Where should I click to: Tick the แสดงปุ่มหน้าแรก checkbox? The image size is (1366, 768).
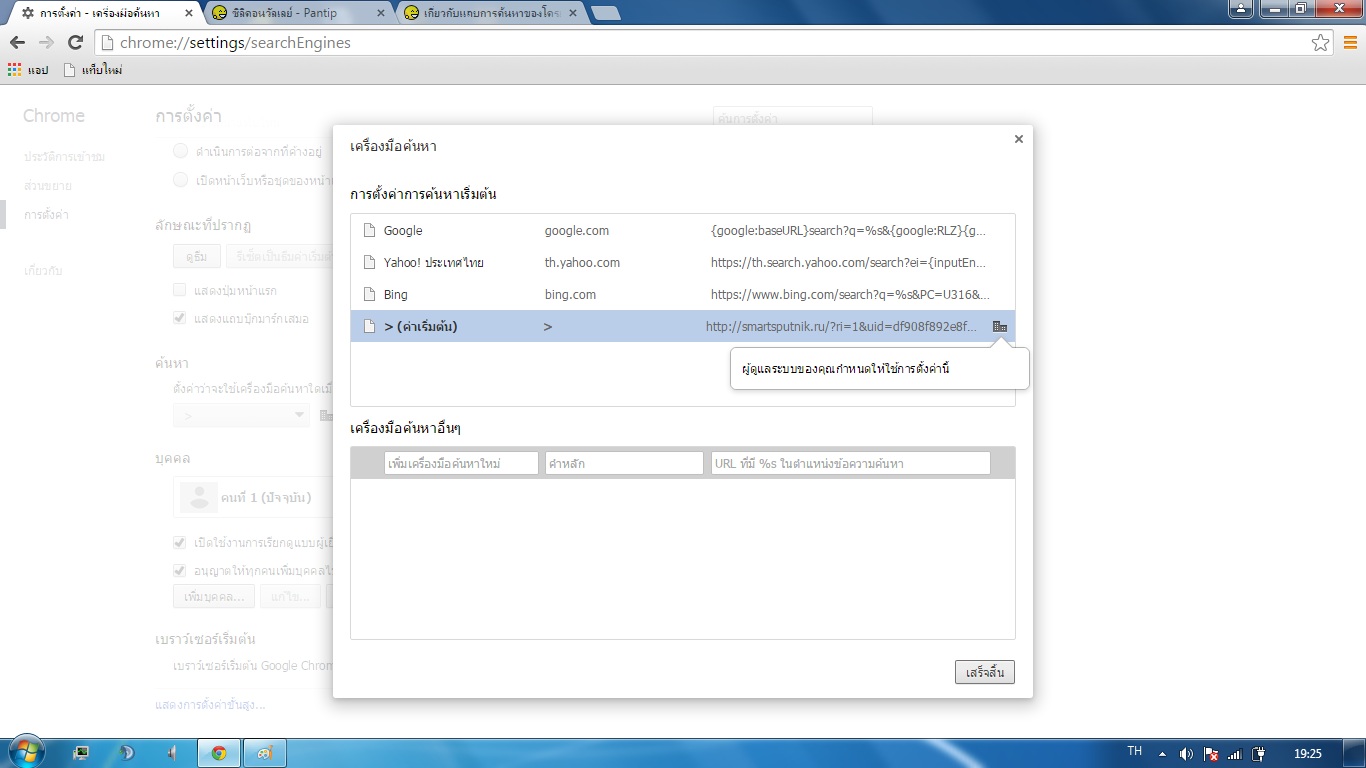180,290
